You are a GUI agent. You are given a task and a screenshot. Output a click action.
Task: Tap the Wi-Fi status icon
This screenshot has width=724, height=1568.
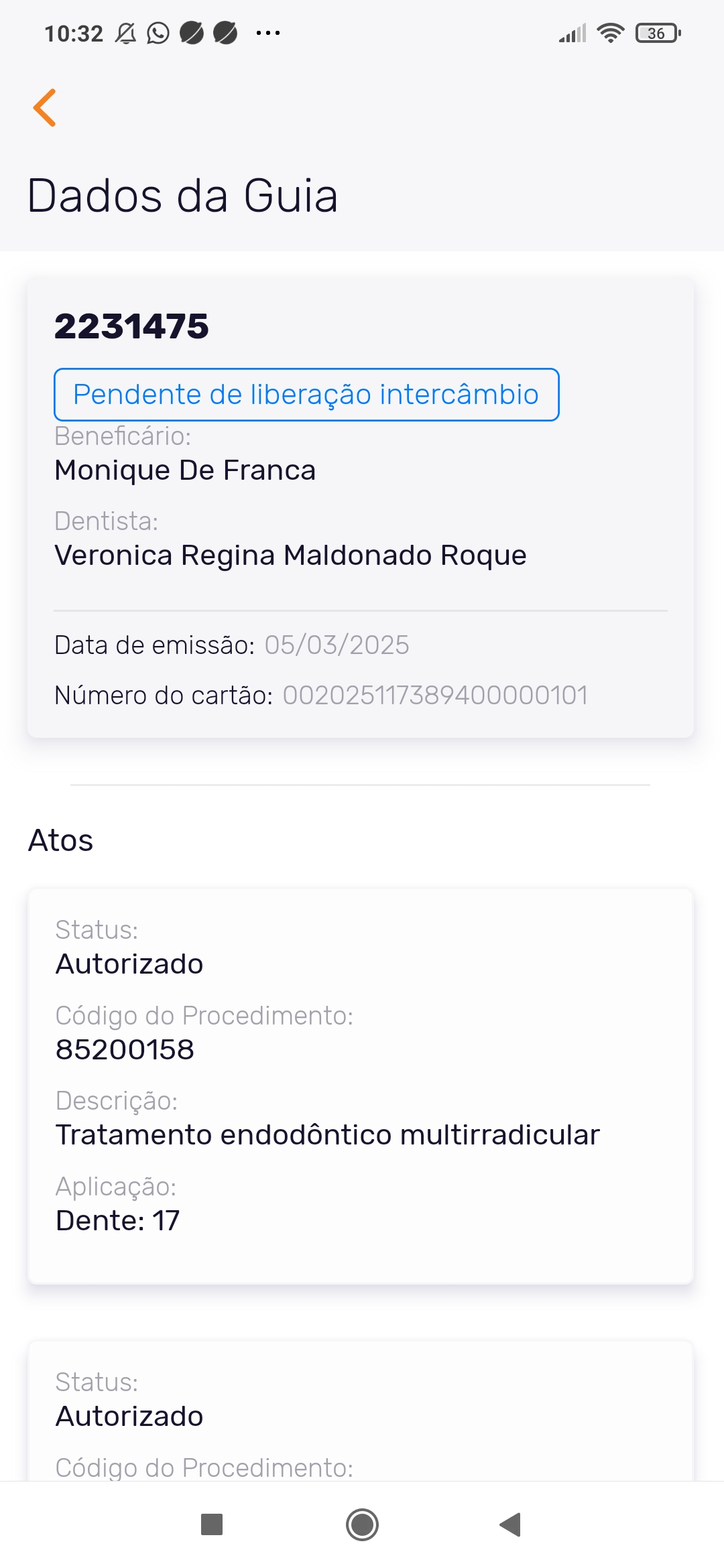610,33
